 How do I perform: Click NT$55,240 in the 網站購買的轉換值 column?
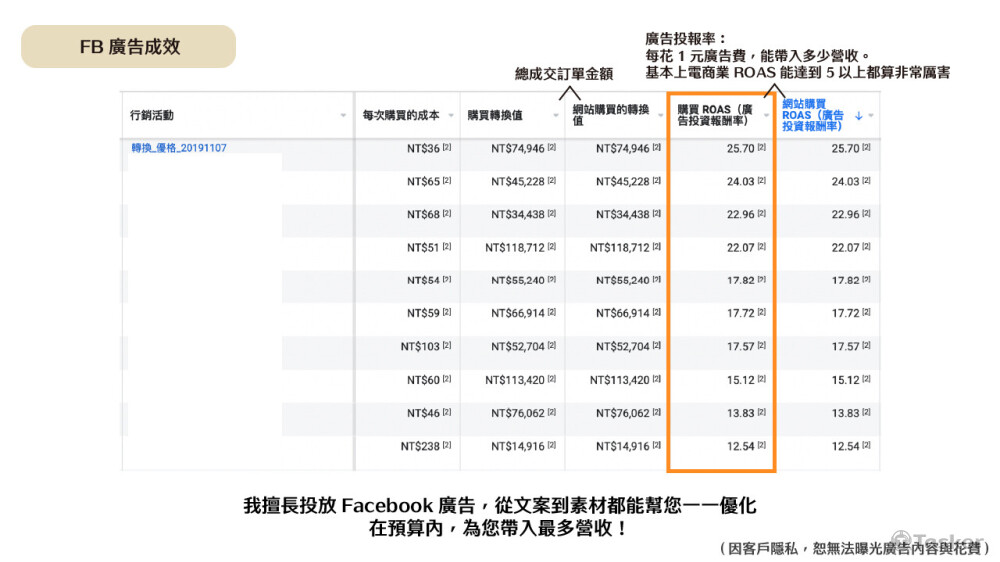point(622,281)
